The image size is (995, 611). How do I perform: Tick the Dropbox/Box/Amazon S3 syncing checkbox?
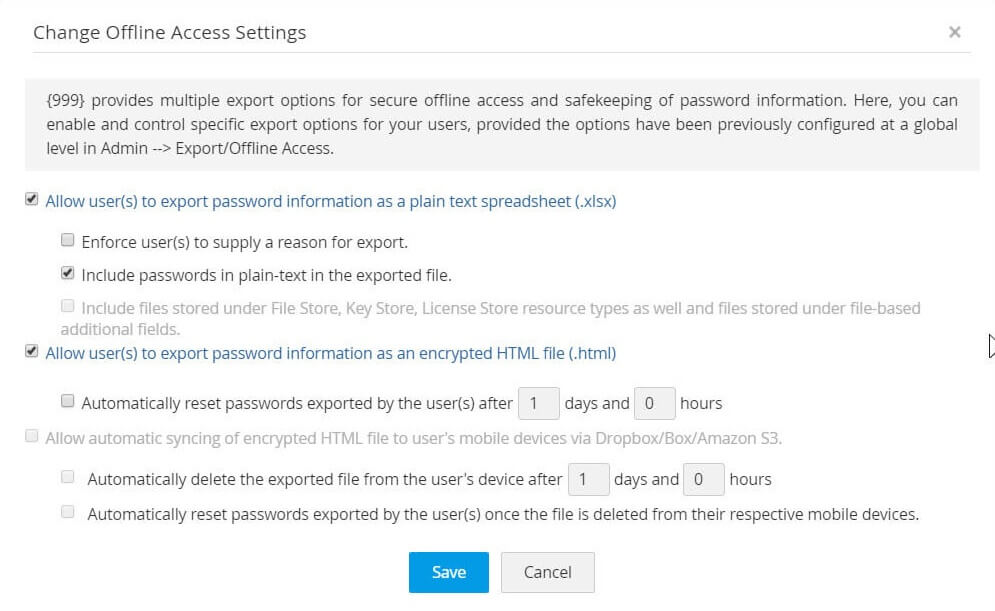[x=32, y=437]
